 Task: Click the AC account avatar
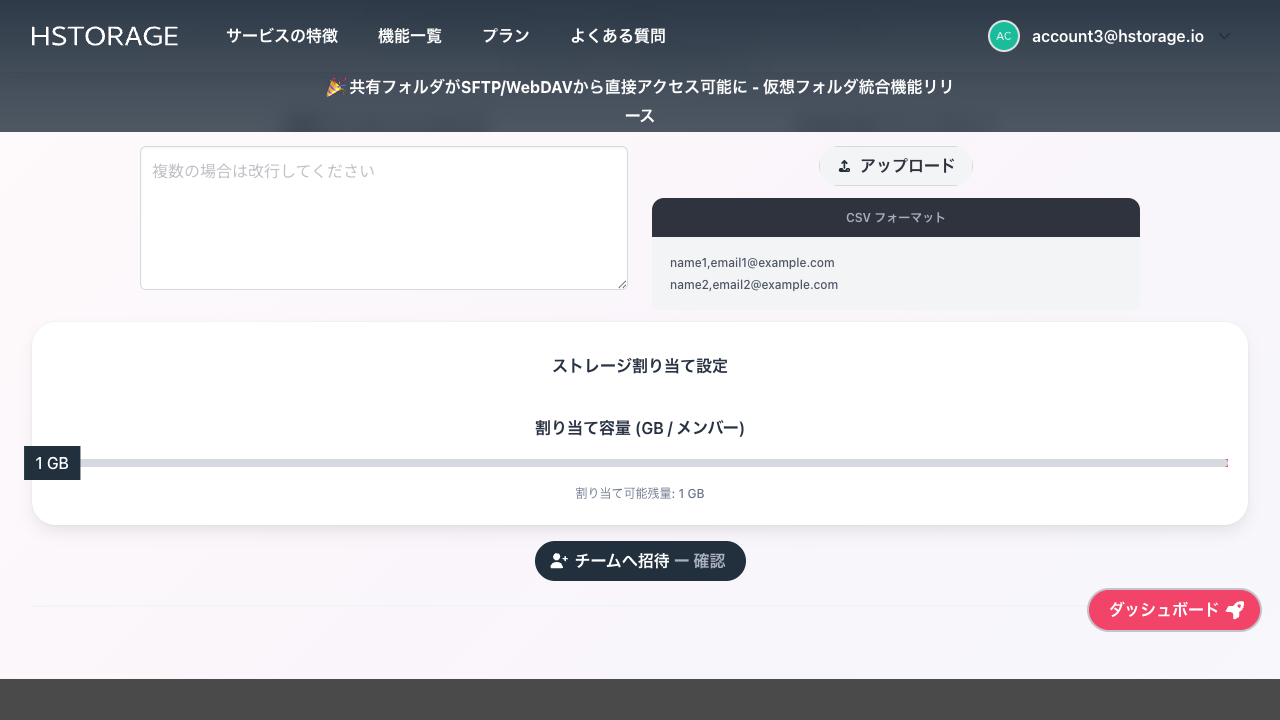point(1004,36)
